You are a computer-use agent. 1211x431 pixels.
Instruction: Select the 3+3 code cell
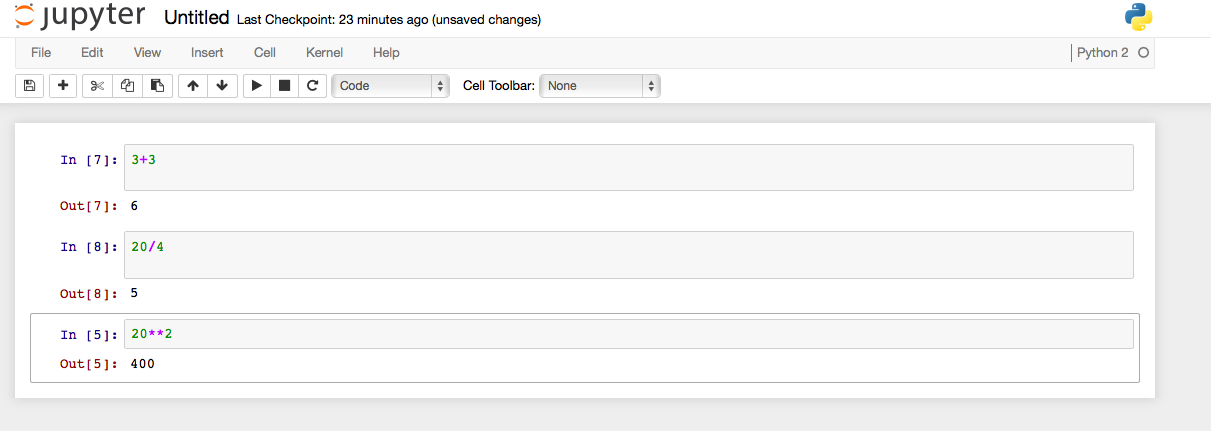click(x=628, y=167)
